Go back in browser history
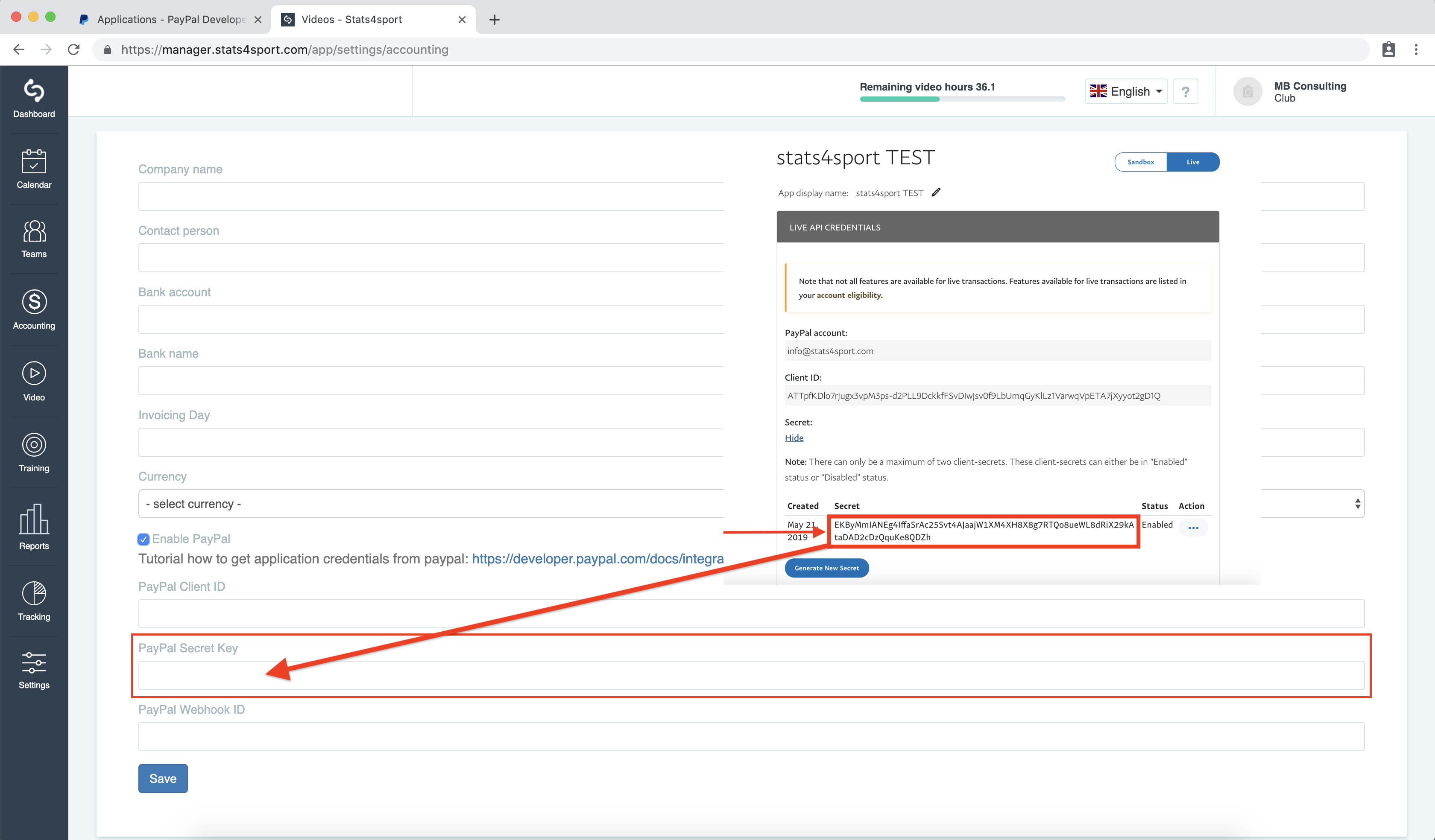Screen dimensions: 1435x840 19,50
